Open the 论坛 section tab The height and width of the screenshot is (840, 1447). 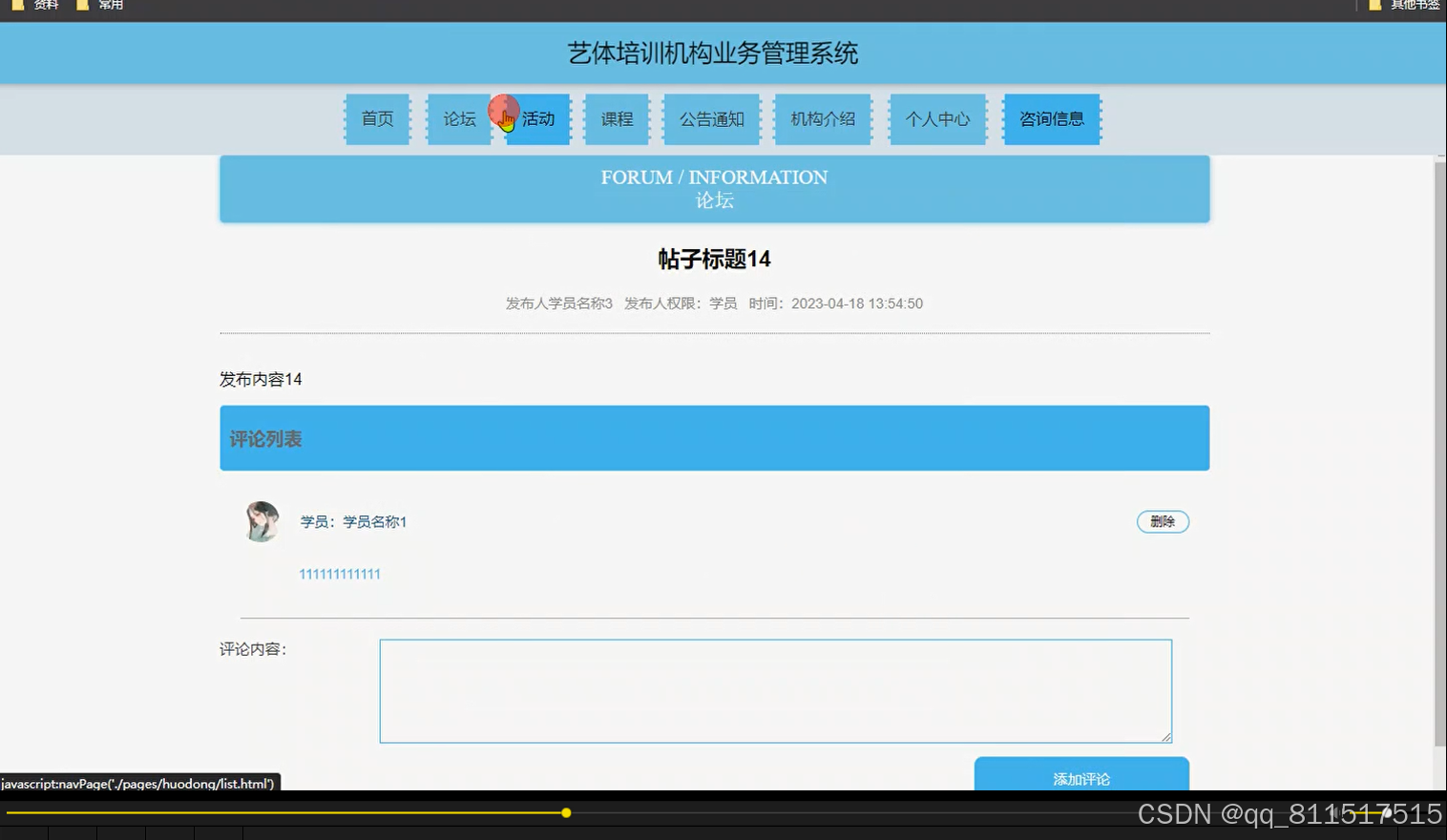click(458, 118)
